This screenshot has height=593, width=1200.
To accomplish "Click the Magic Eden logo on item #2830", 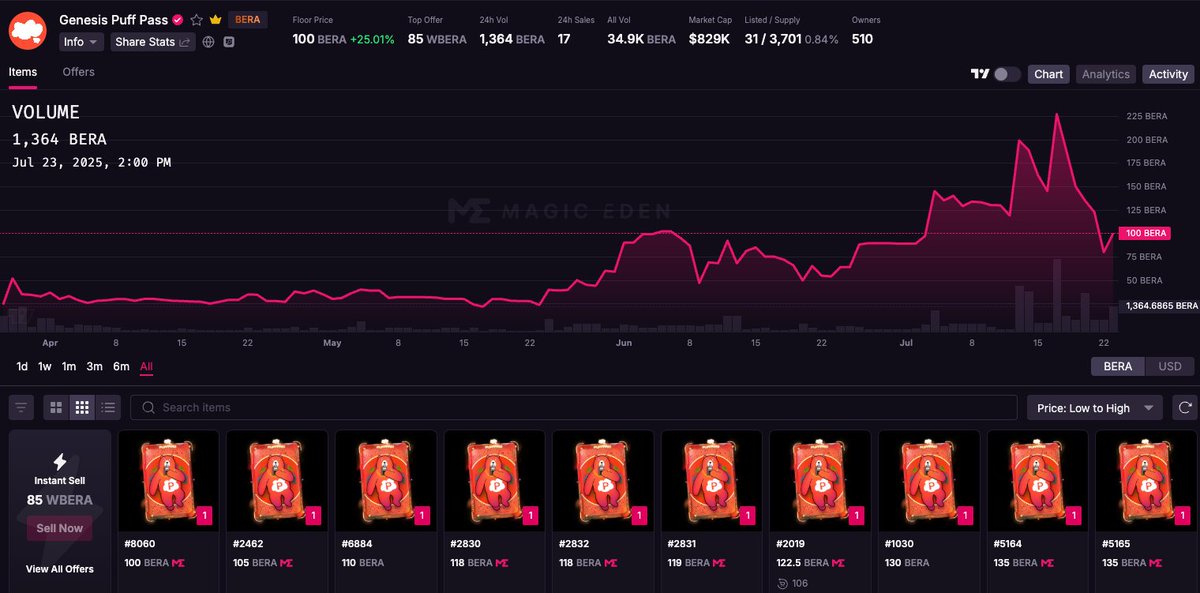I will pyautogui.click(x=503, y=563).
